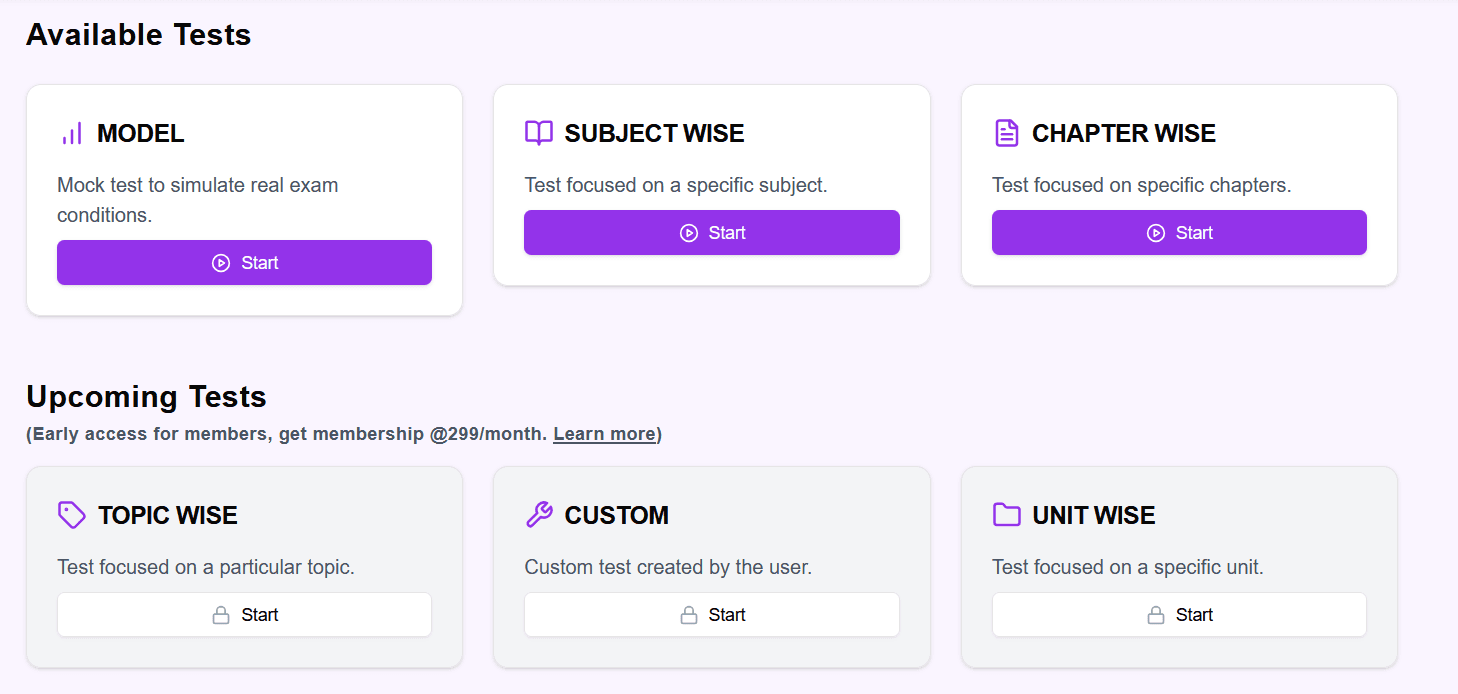Click the tag icon beside TOPIC WISE
The image size is (1458, 694).
pyautogui.click(x=72, y=515)
